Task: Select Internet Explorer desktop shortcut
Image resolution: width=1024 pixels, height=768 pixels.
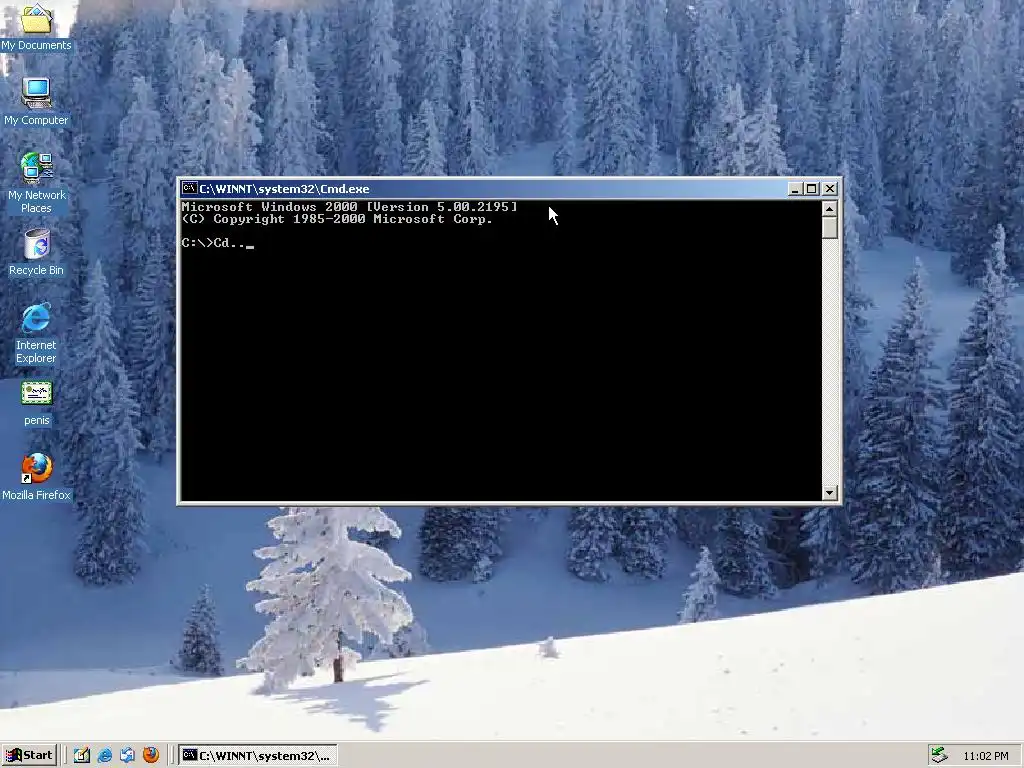Action: 36,333
